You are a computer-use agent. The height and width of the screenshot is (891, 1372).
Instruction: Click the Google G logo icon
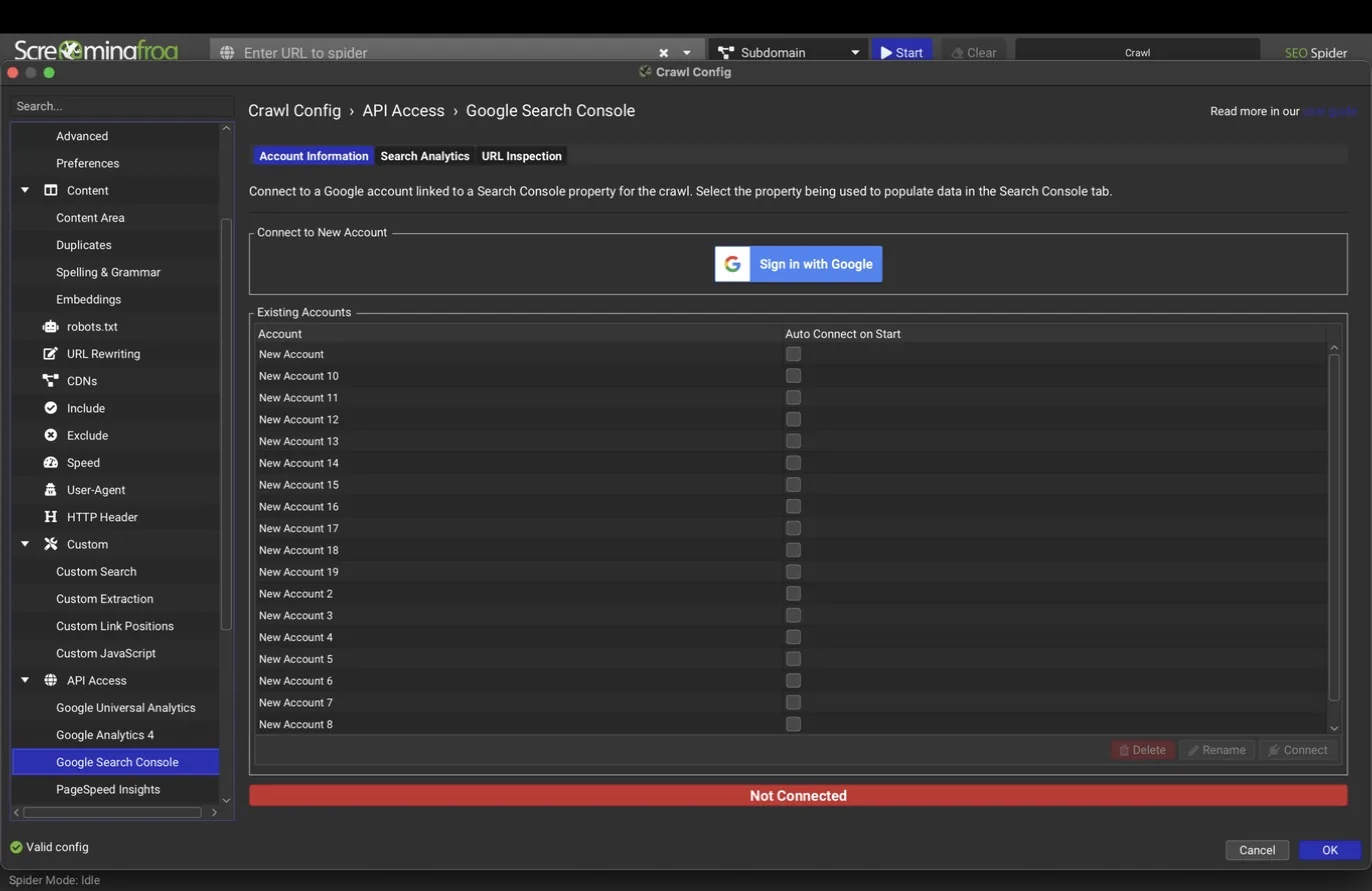(x=733, y=264)
